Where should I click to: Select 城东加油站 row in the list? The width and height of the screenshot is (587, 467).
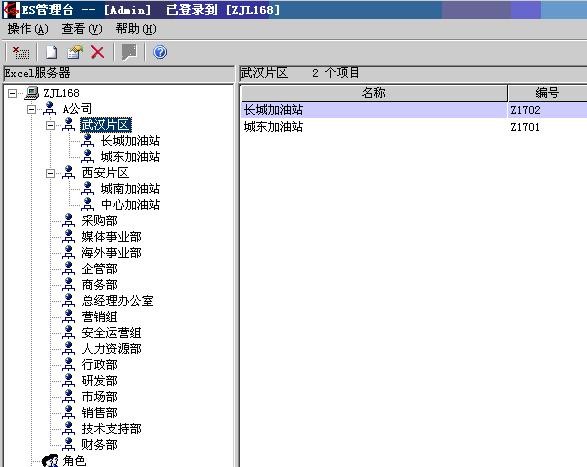[414, 127]
